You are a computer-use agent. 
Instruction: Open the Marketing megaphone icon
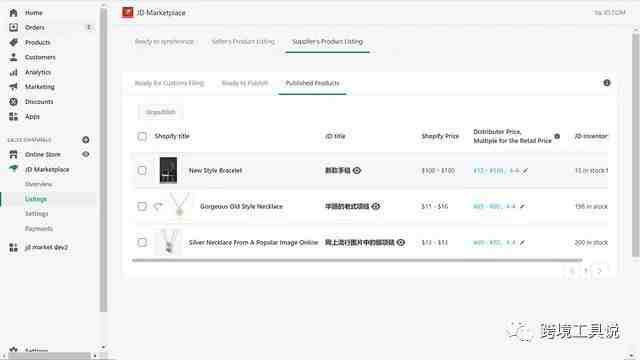coord(13,87)
